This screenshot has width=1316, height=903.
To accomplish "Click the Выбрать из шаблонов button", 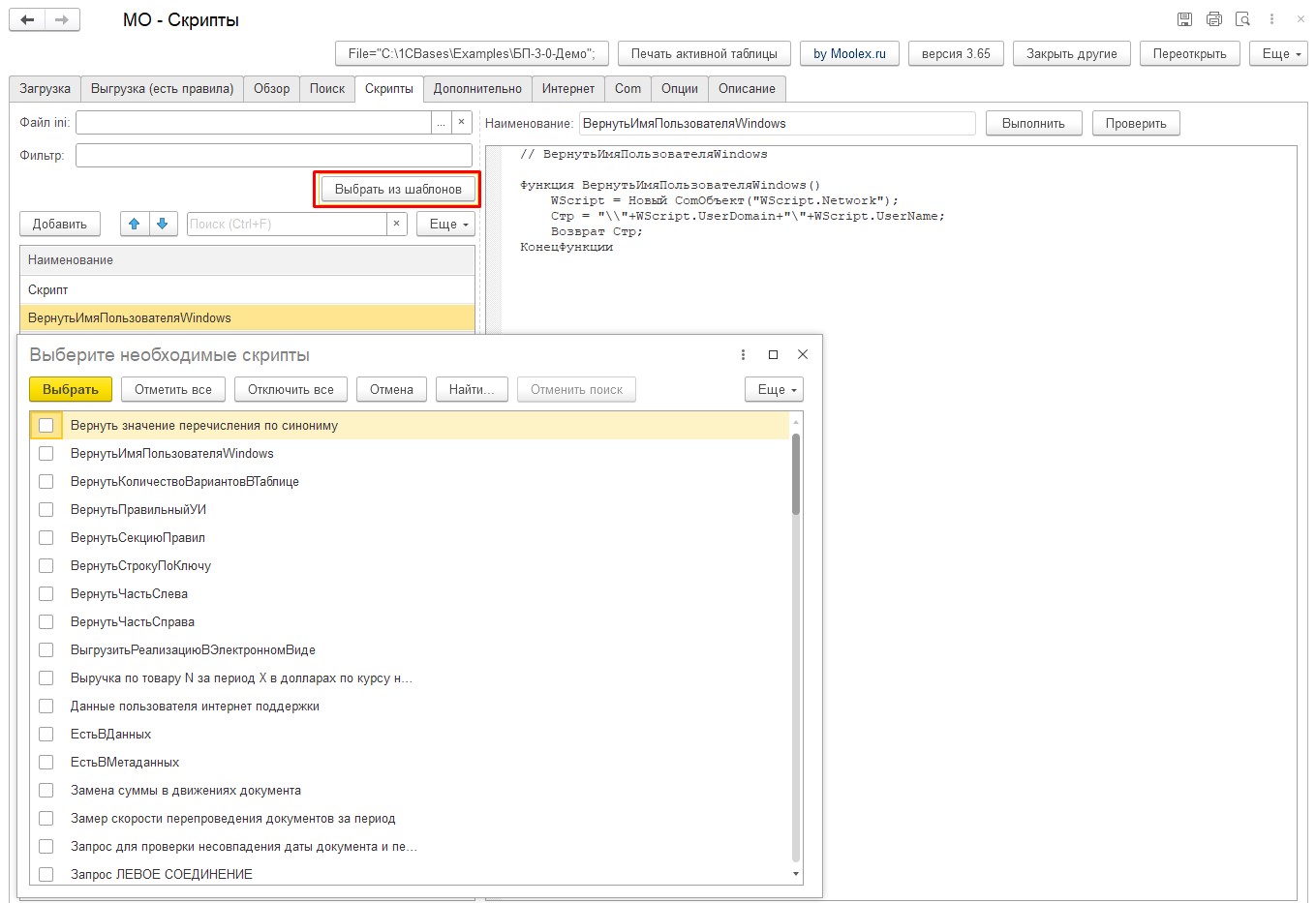I will coord(398,189).
